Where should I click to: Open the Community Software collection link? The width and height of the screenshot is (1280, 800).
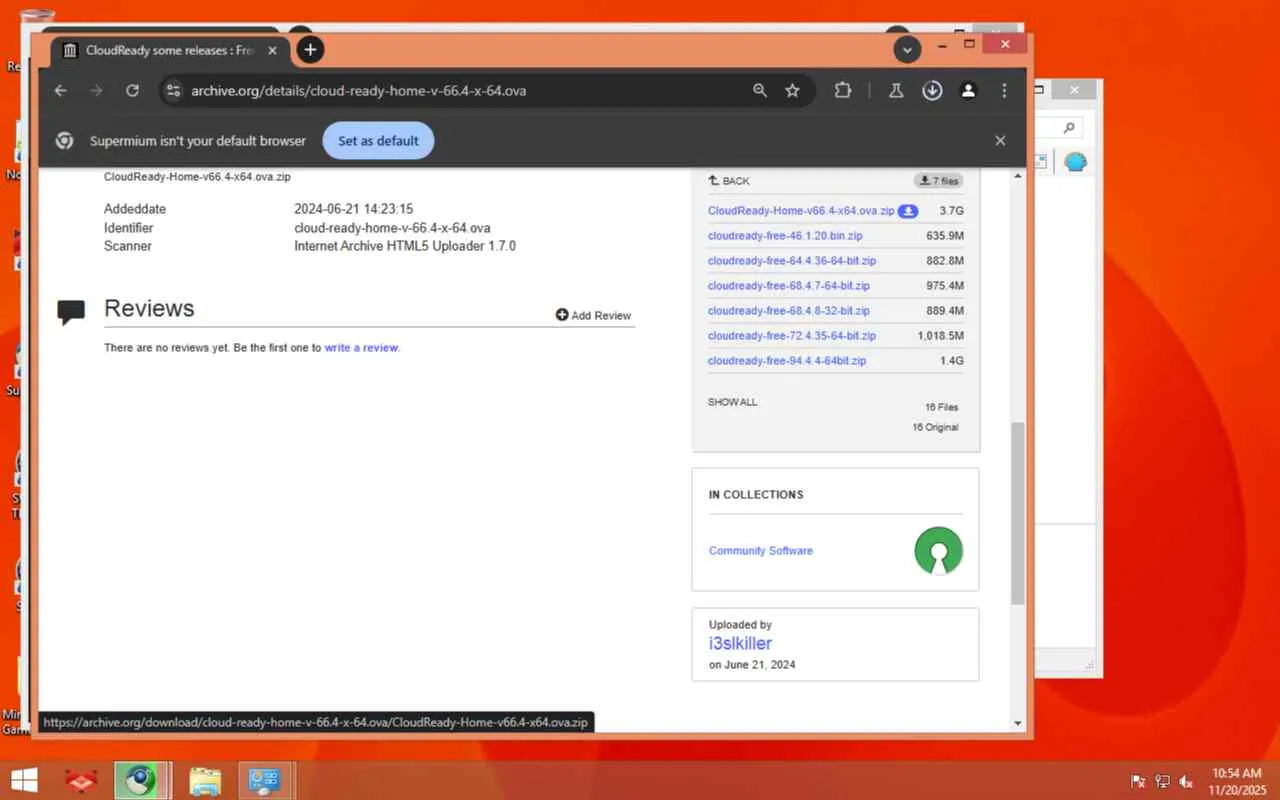click(761, 551)
